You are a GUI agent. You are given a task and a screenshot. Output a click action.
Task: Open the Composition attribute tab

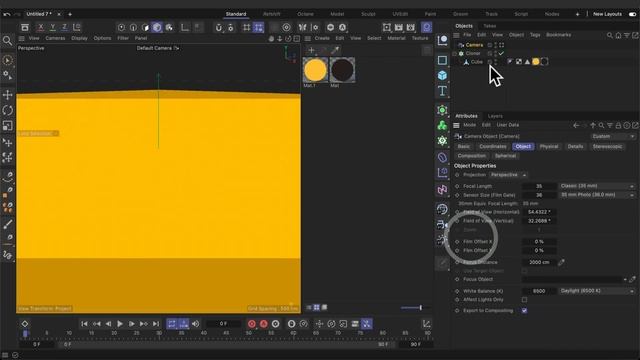[471, 156]
